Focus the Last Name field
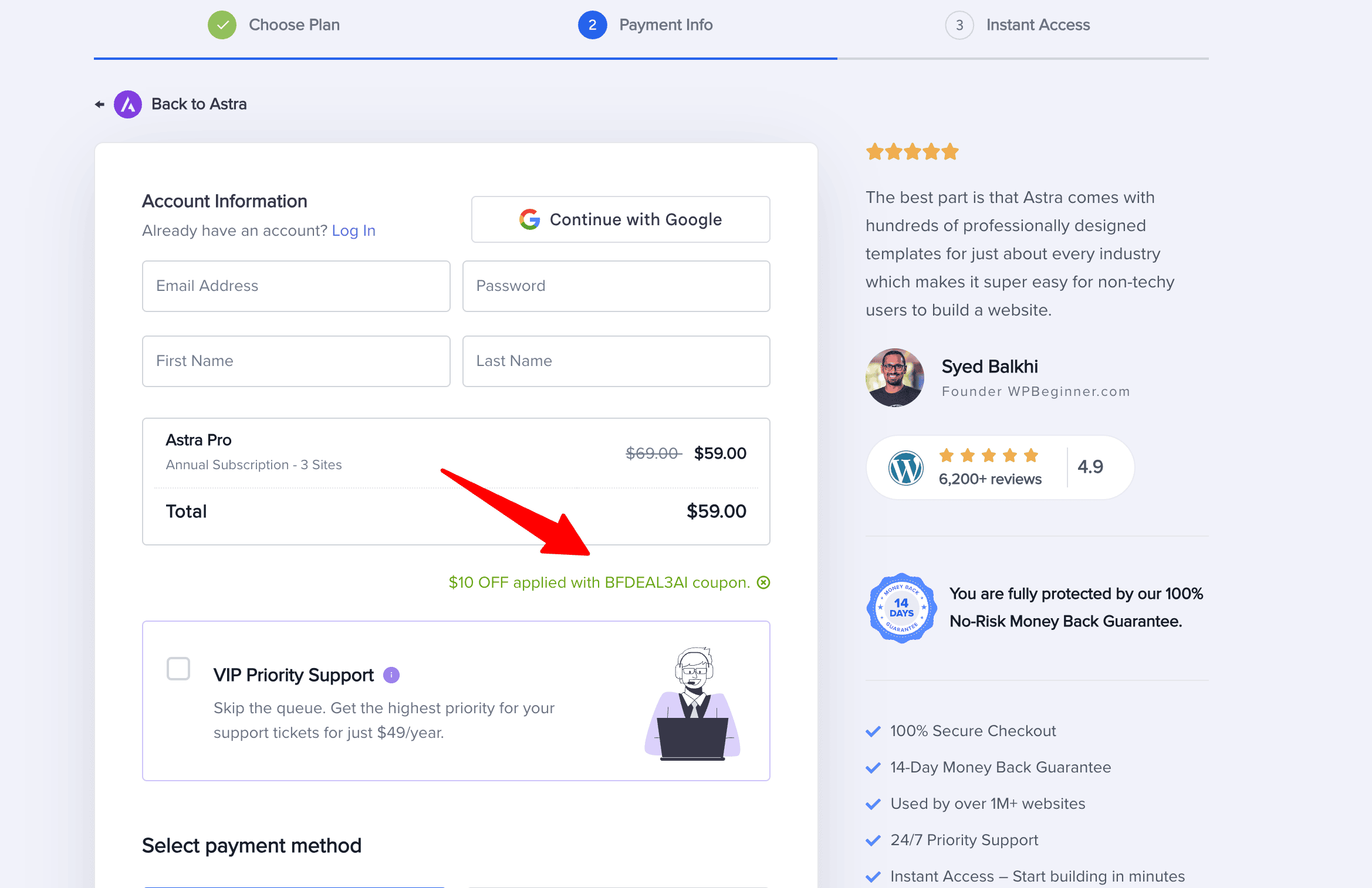 tap(616, 361)
